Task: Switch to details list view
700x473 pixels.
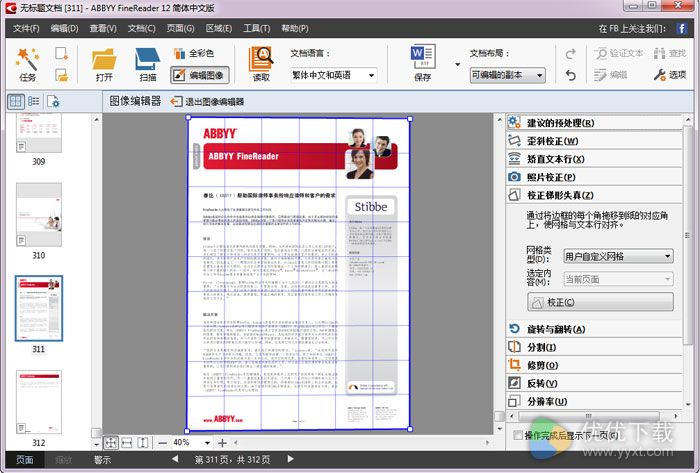Action: pos(33,101)
